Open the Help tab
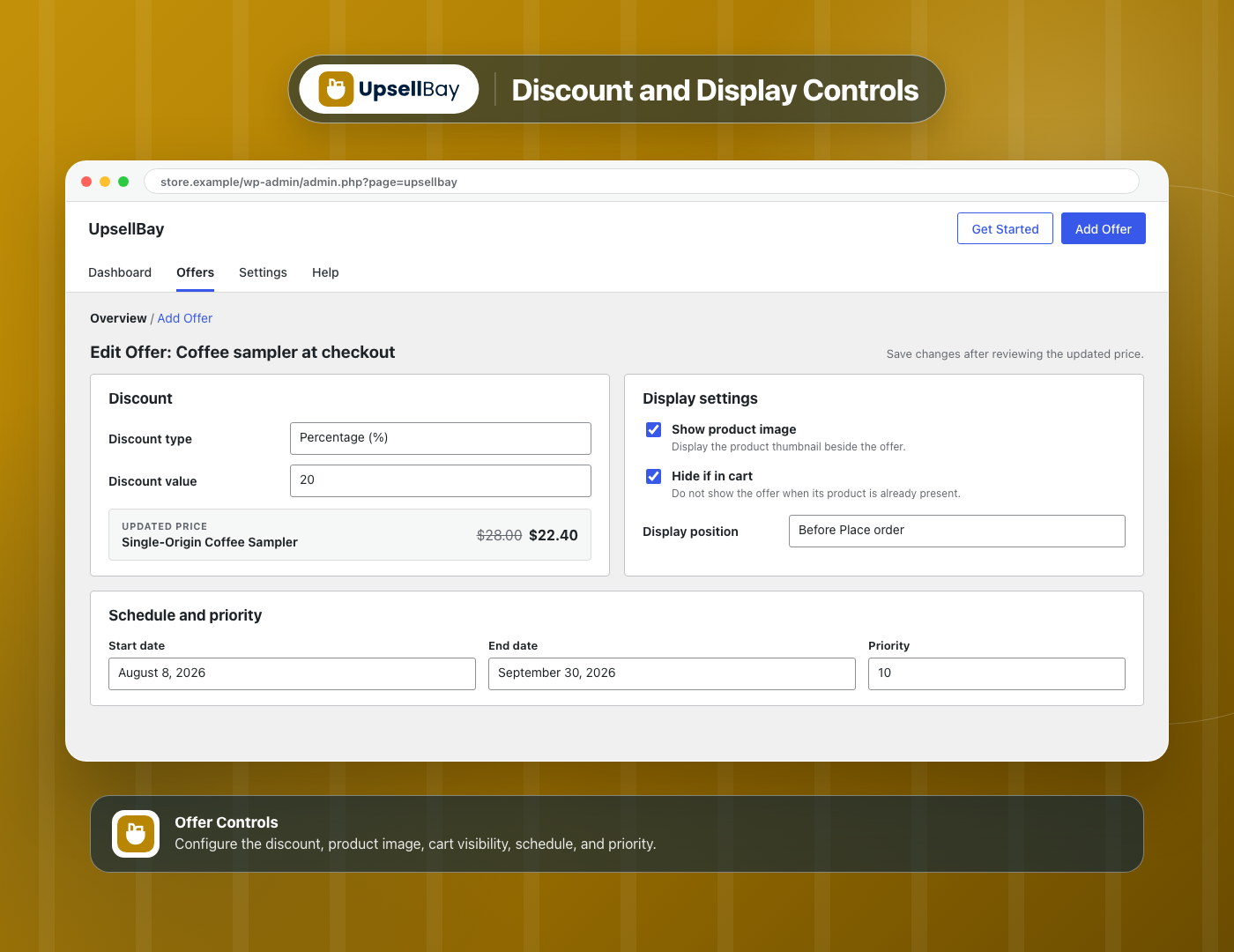This screenshot has height=952, width=1234. (x=325, y=272)
